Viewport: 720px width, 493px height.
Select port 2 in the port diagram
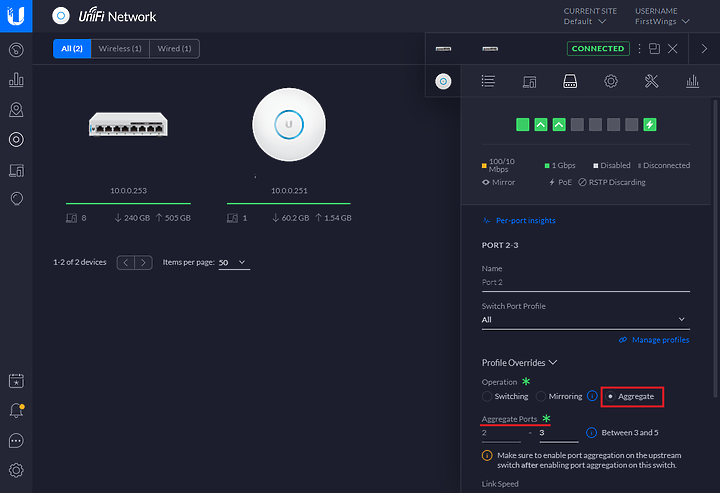541,124
